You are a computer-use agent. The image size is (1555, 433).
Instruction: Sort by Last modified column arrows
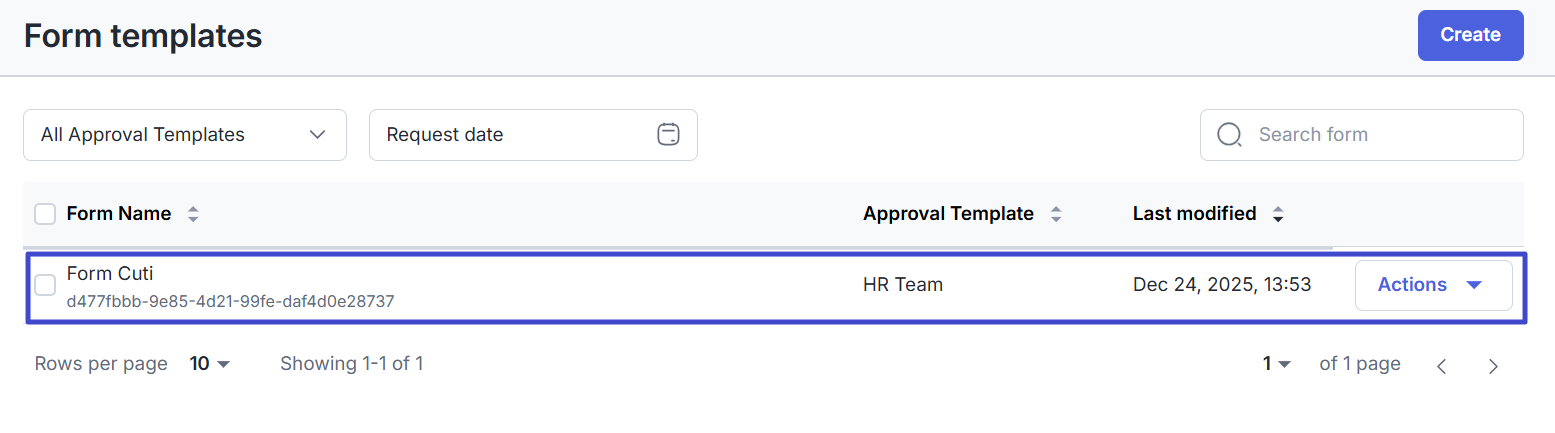(1278, 214)
